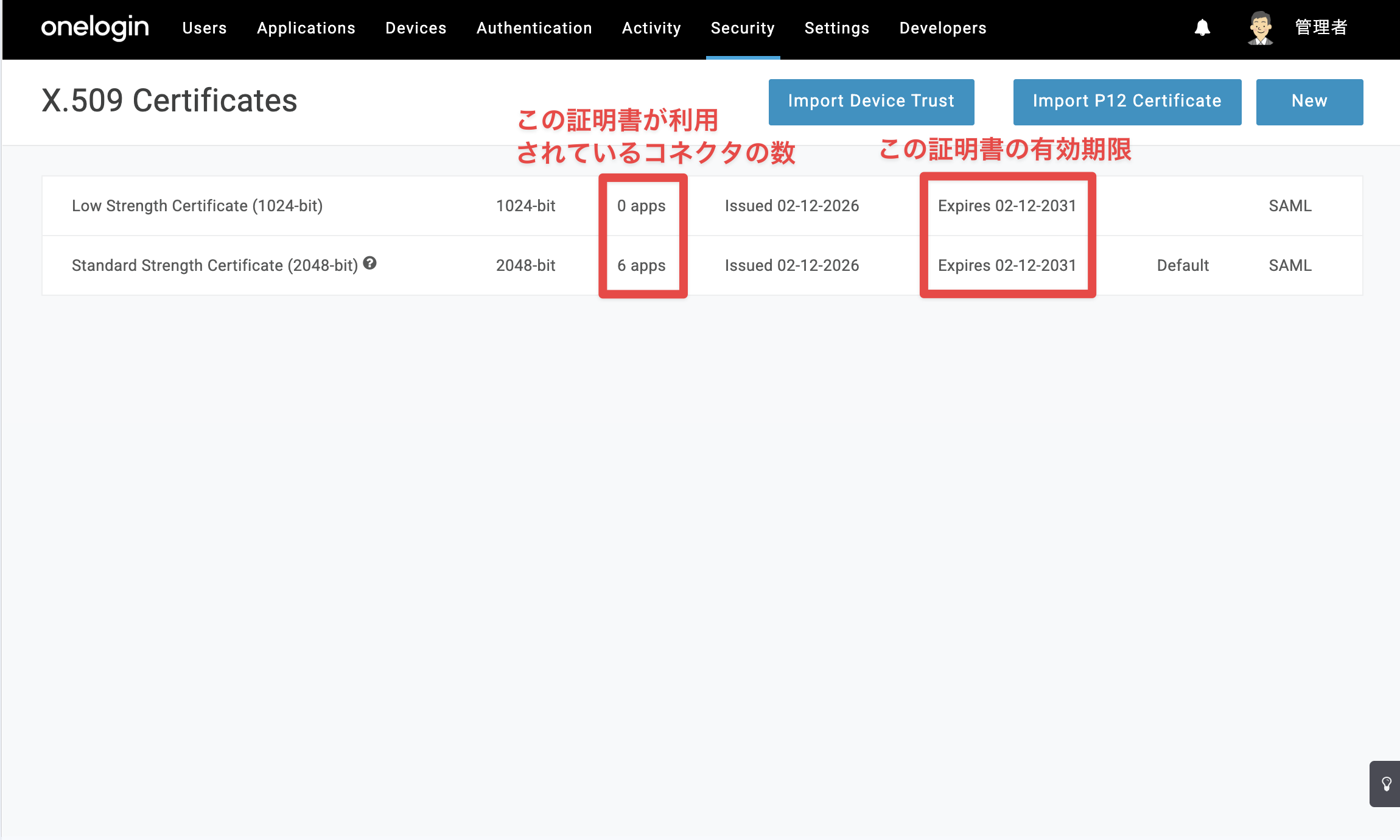Open the Settings menu
The width and height of the screenshot is (1400, 840).
click(837, 28)
